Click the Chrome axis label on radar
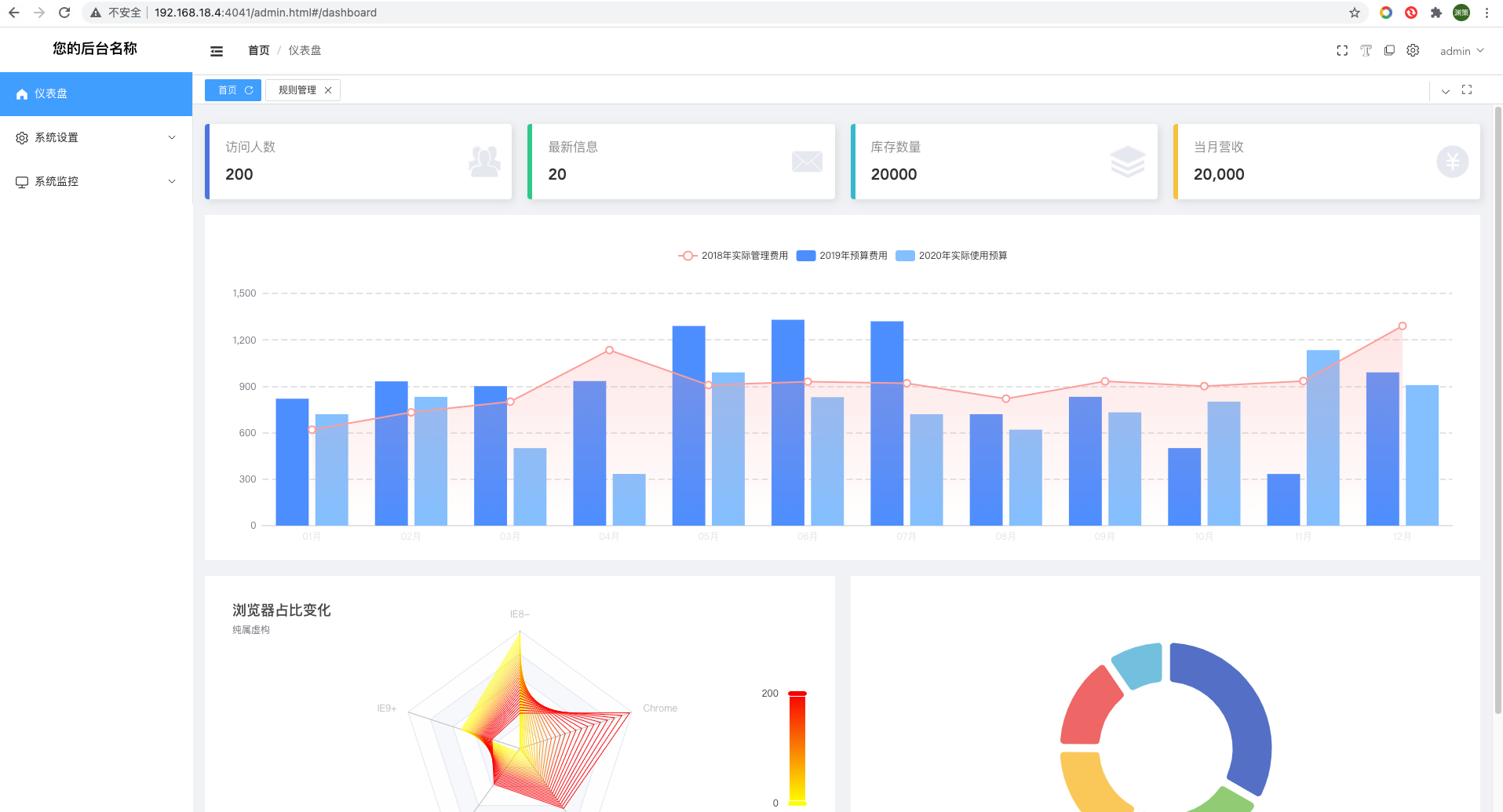Screen dimensions: 1503x812 click(660, 708)
